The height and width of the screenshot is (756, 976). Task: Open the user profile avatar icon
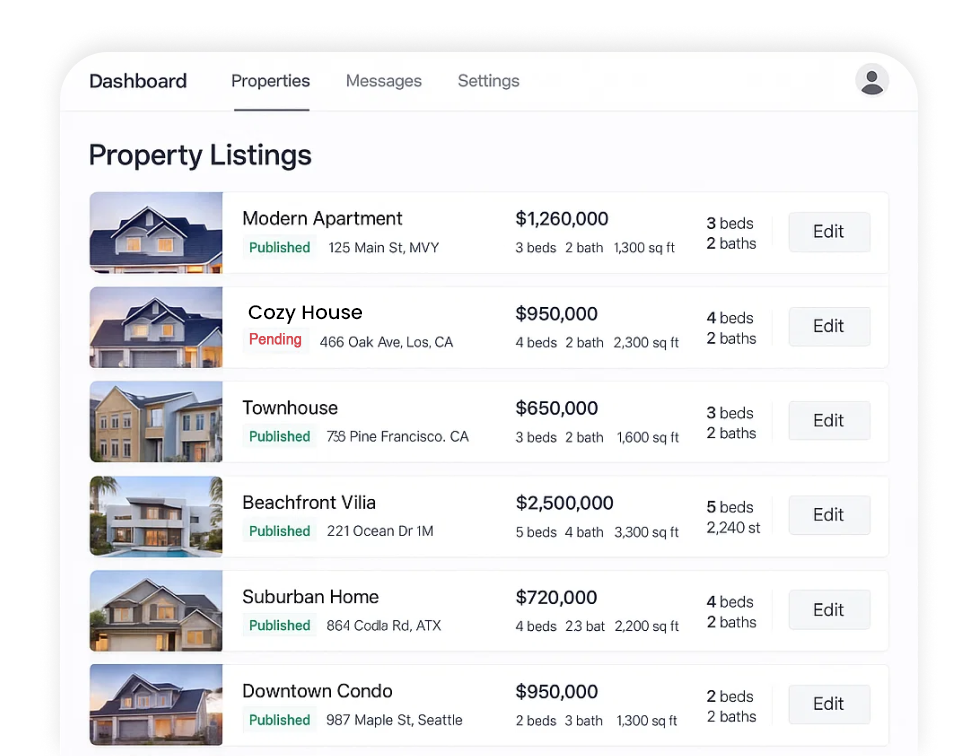pyautogui.click(x=871, y=81)
